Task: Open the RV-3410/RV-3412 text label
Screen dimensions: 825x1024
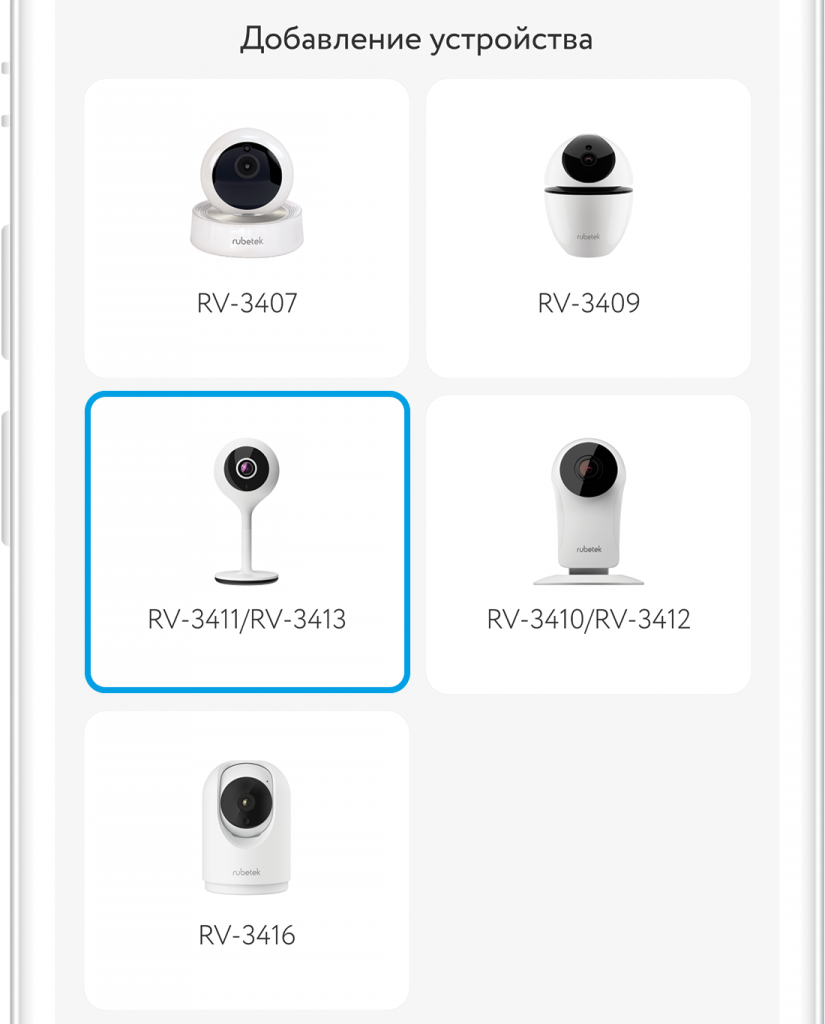Action: click(589, 619)
